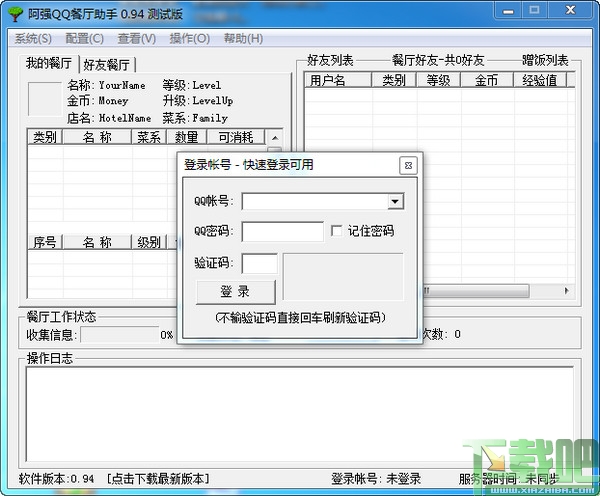Click inside the 操作日志 log box
Viewport: 600px width, 496px height.
(300, 414)
